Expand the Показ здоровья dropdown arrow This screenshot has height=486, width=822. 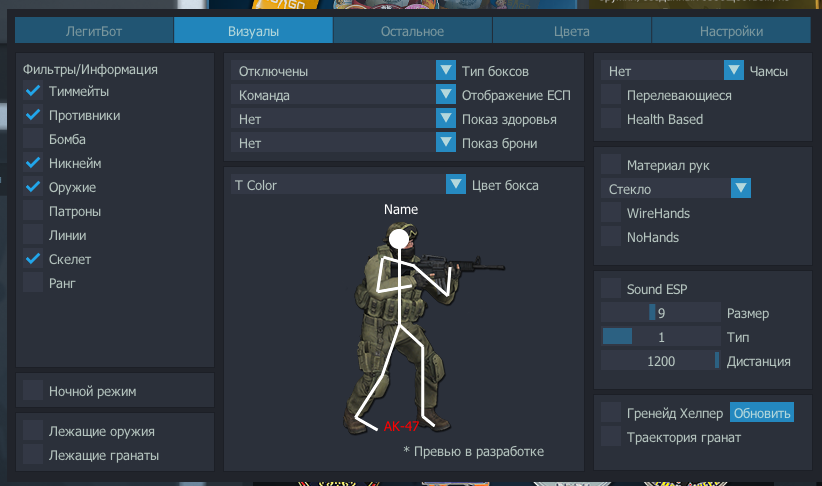[446, 118]
